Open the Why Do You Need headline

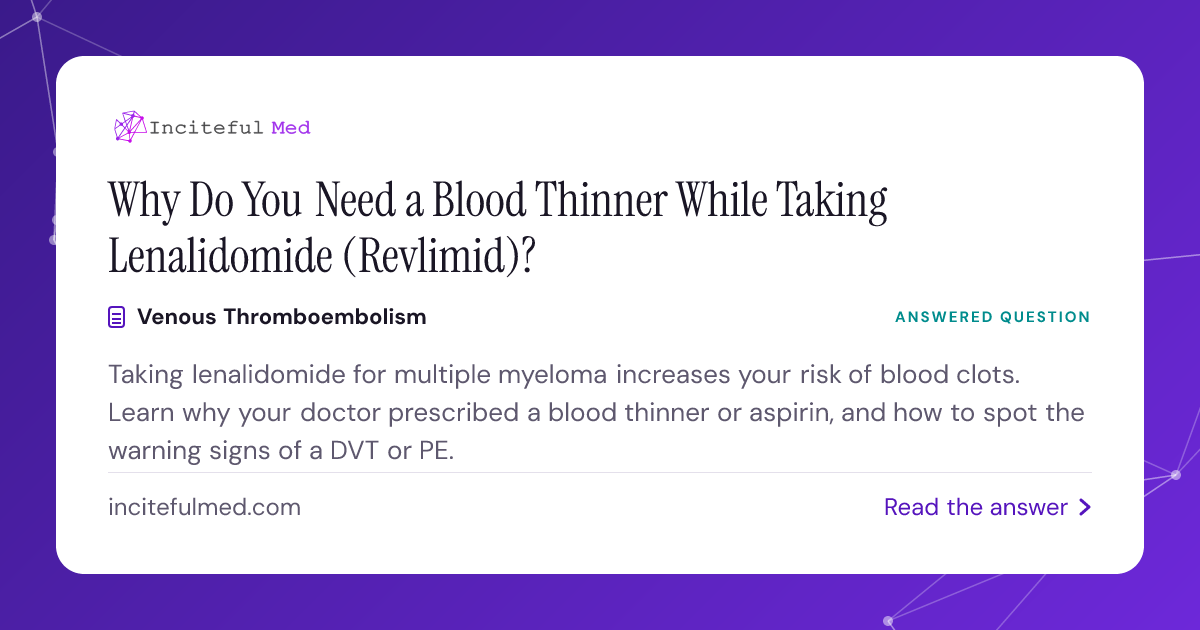[x=498, y=203]
